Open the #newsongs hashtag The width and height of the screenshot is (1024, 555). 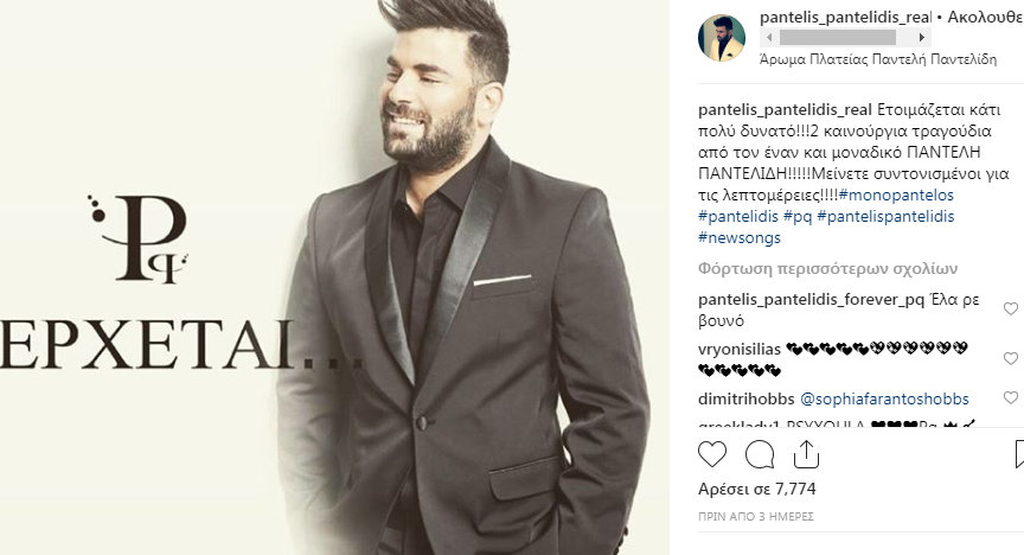click(739, 237)
